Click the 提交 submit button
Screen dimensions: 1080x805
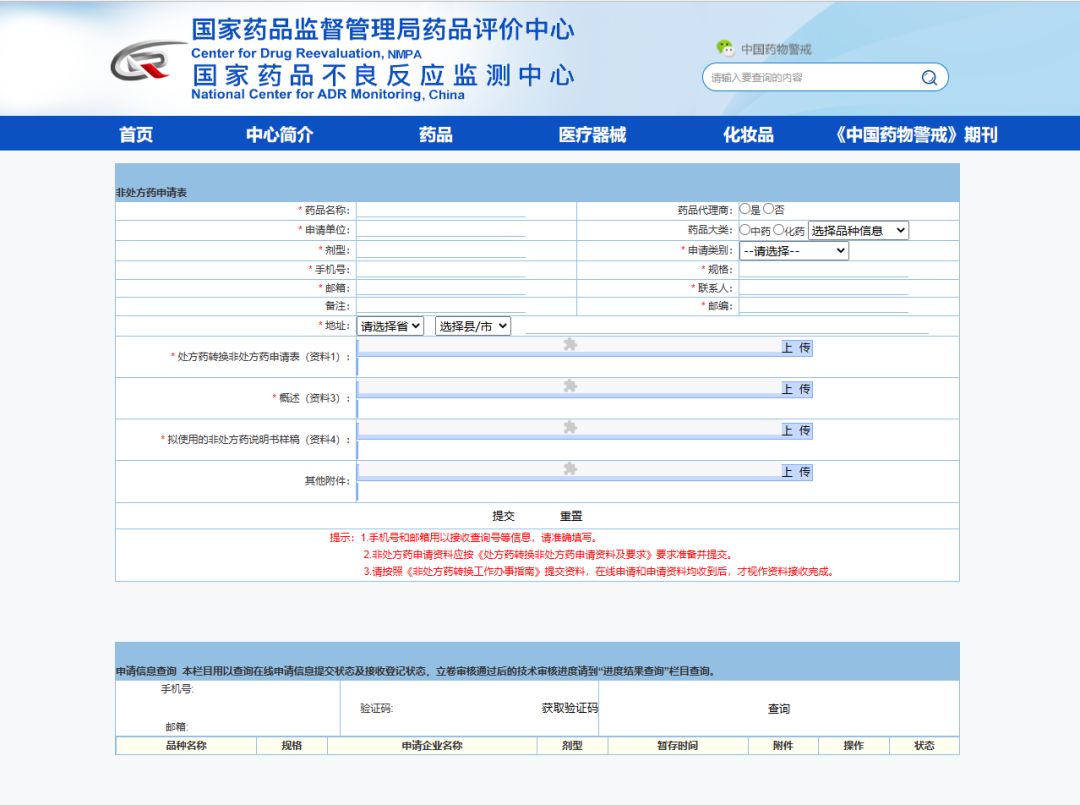point(505,515)
